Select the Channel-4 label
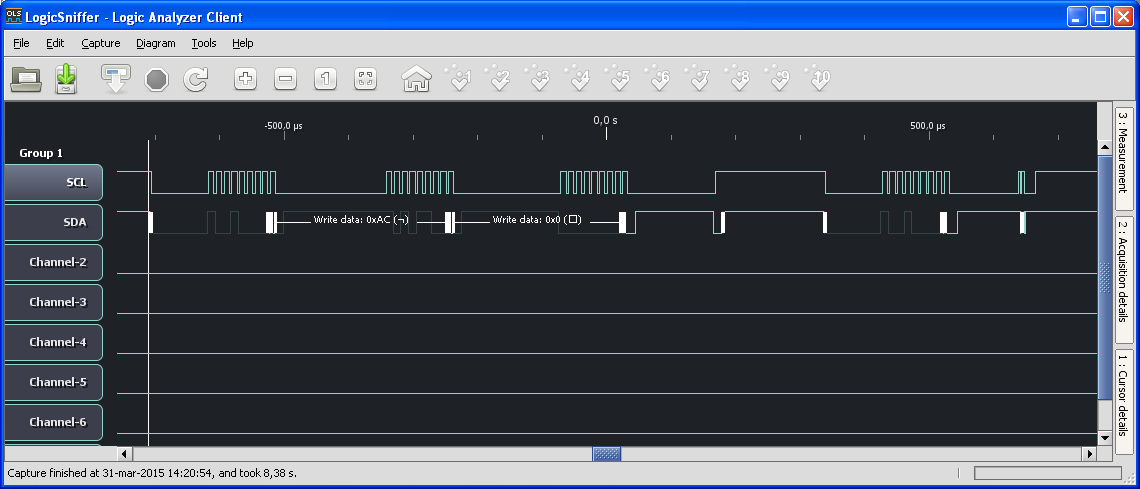Viewport: 1140px width, 489px height. [54, 342]
